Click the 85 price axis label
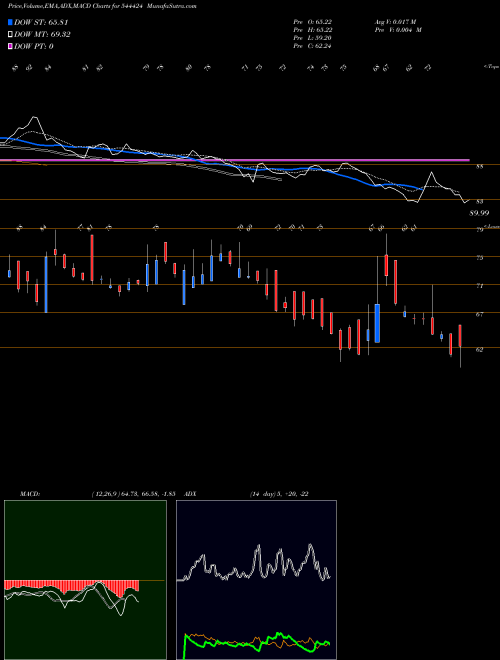This screenshot has height=660, width=500. (480, 167)
